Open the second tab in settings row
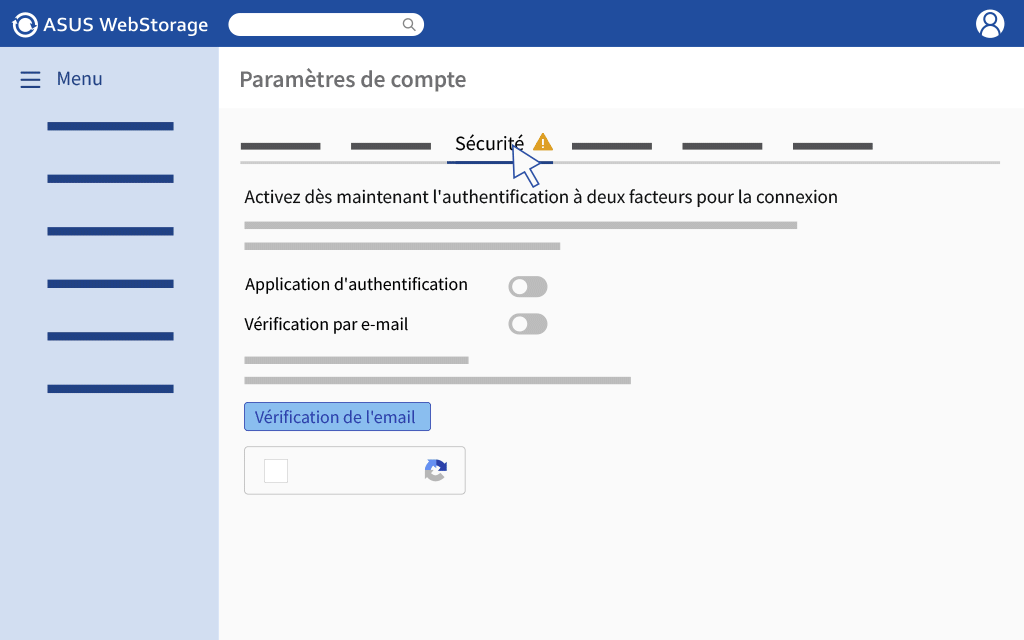 click(391, 146)
